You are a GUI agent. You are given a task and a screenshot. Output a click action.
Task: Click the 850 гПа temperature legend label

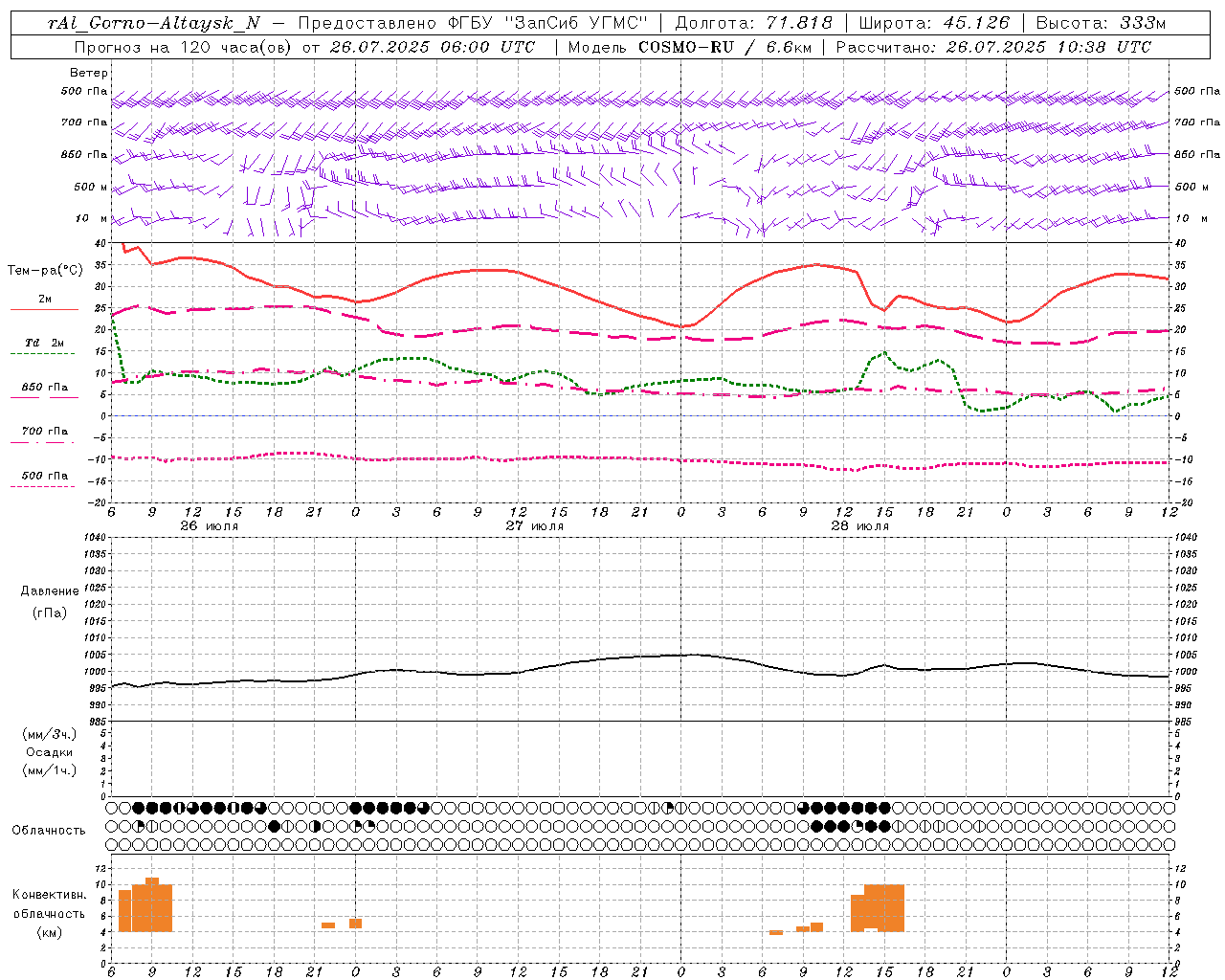44,388
